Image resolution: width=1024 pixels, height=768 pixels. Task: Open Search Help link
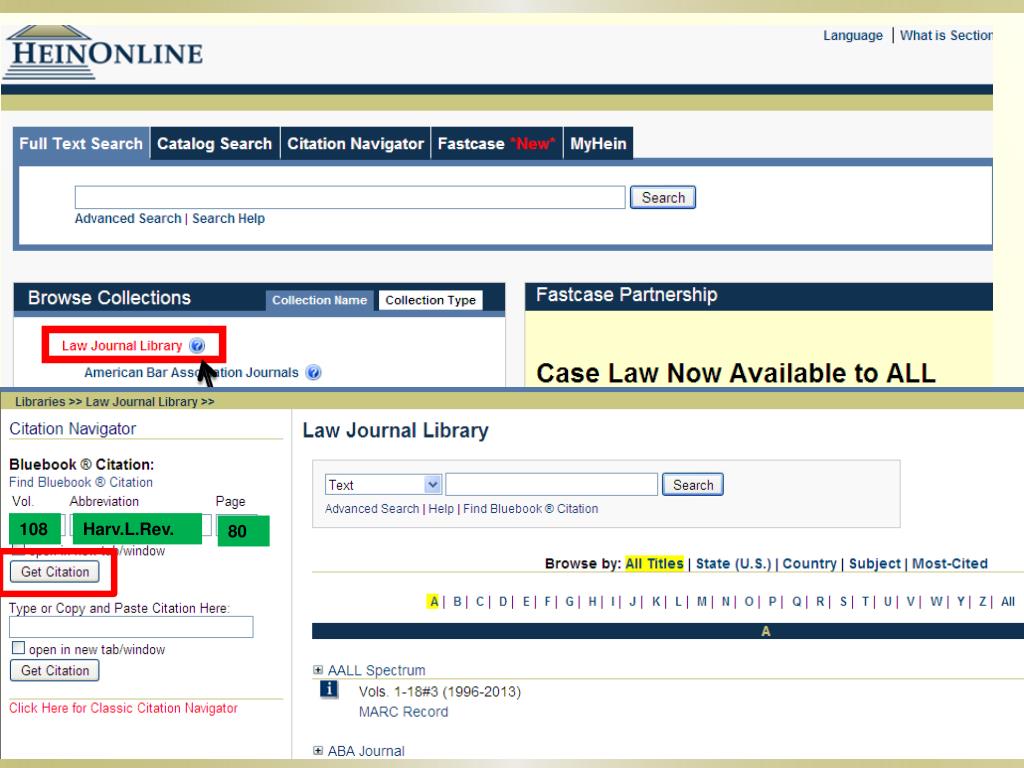tap(229, 218)
